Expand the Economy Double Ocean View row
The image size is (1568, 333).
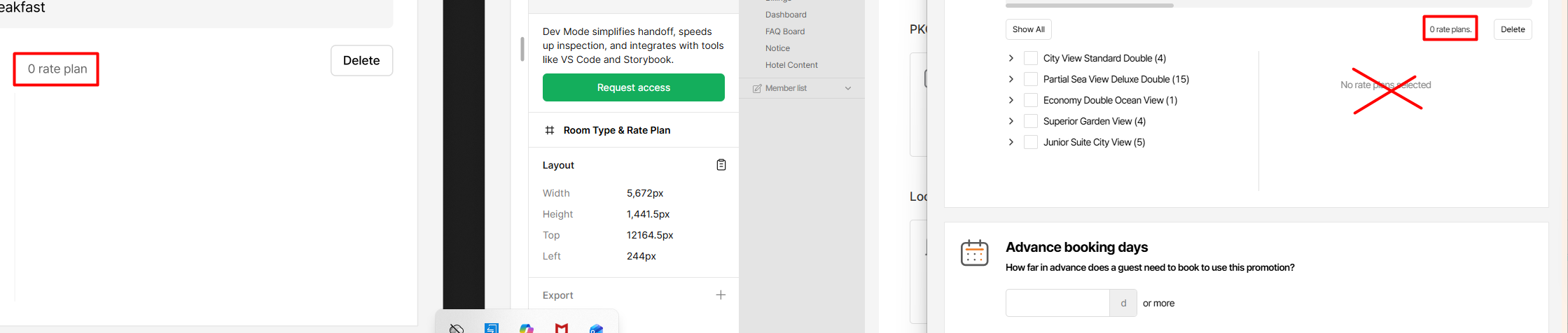tap(1011, 100)
